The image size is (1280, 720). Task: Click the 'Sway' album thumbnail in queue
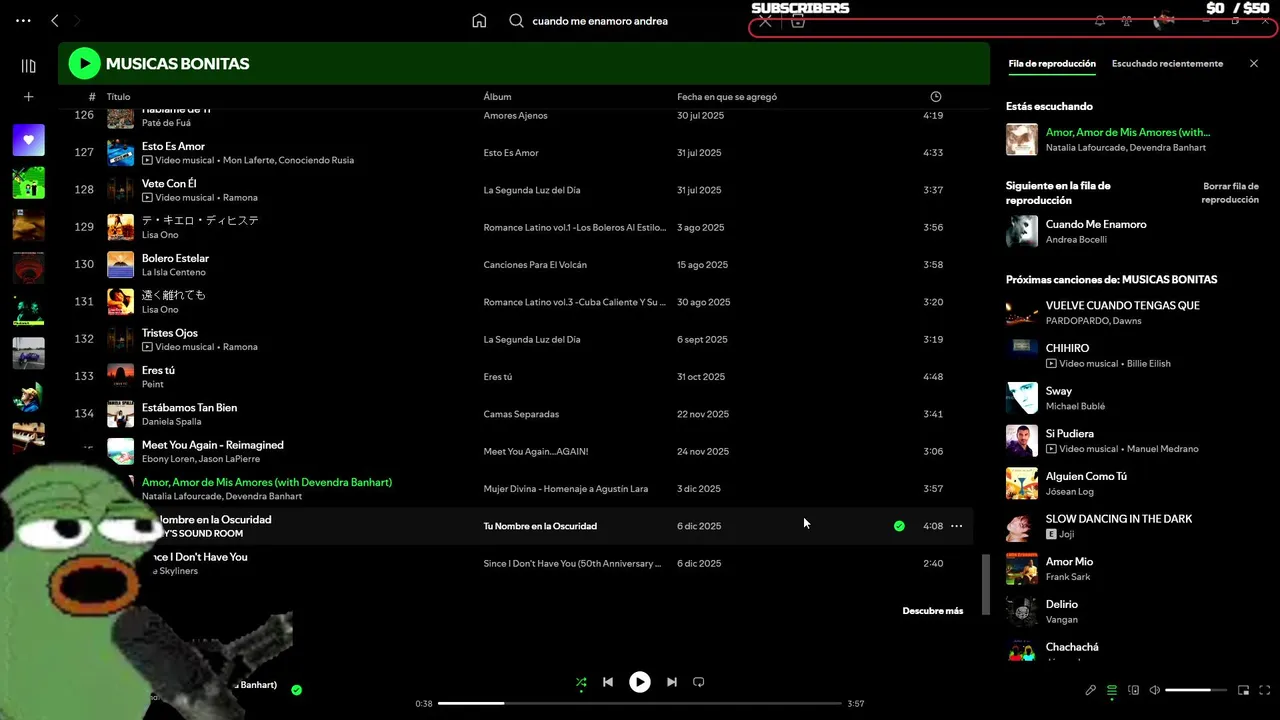[1022, 398]
